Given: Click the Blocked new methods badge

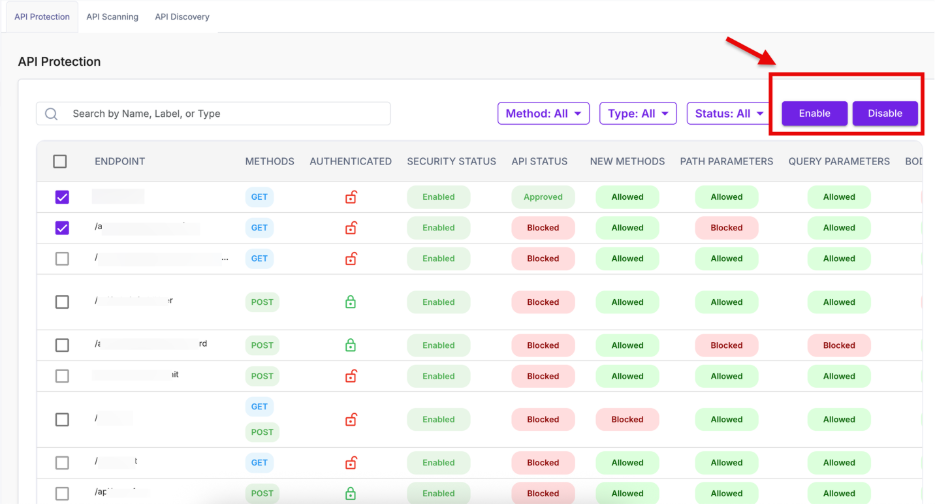Looking at the screenshot, I should [x=627, y=419].
